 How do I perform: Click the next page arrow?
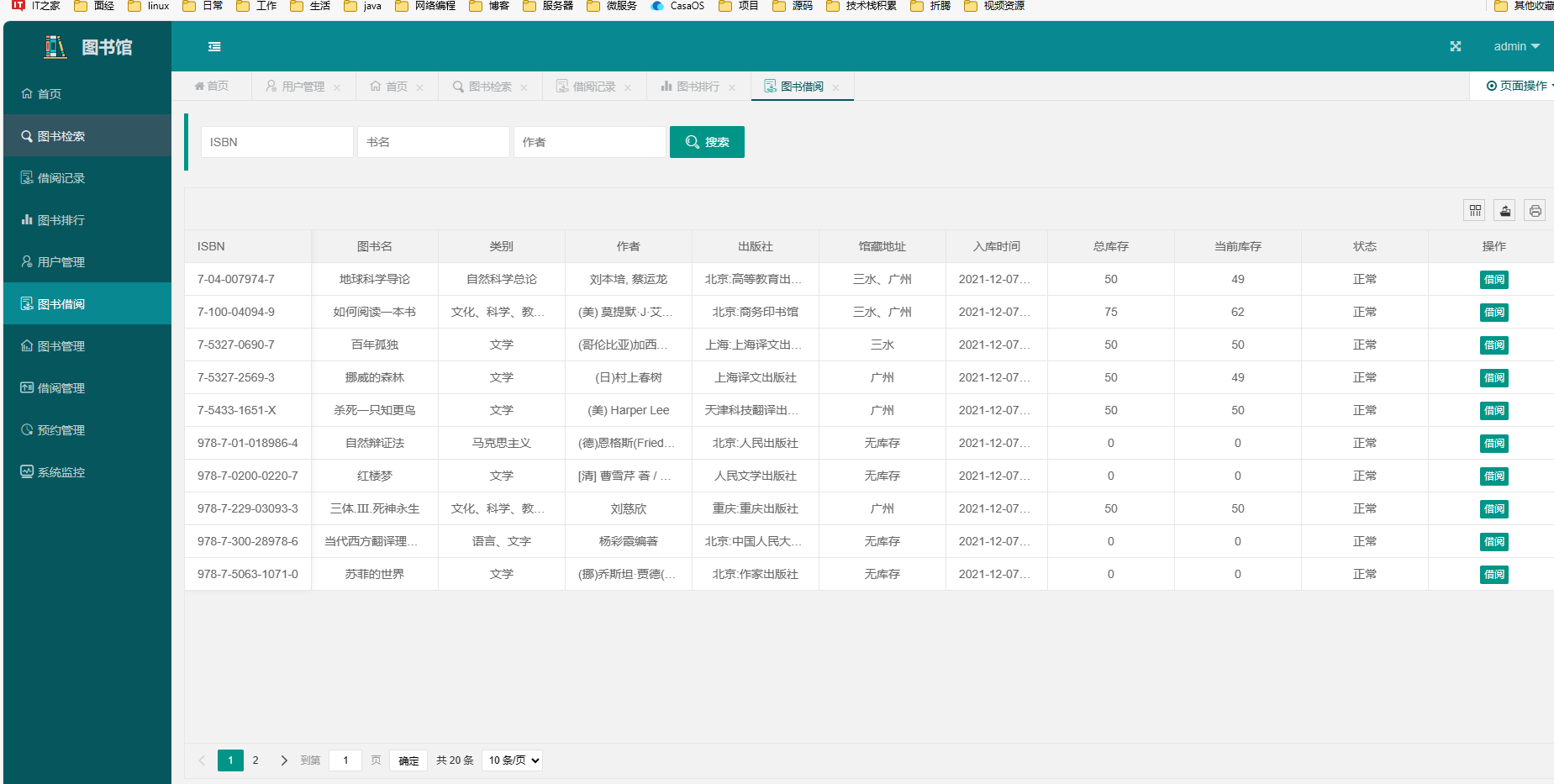pyautogui.click(x=284, y=760)
